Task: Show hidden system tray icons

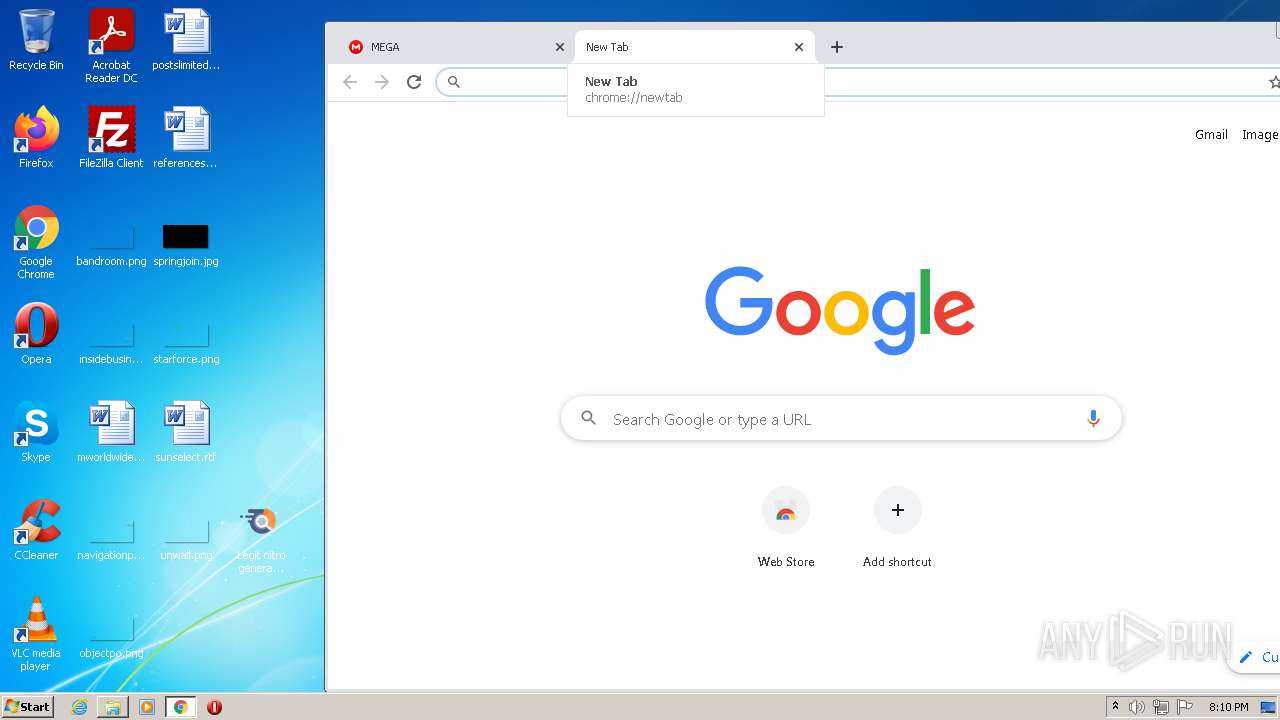Action: point(1115,707)
